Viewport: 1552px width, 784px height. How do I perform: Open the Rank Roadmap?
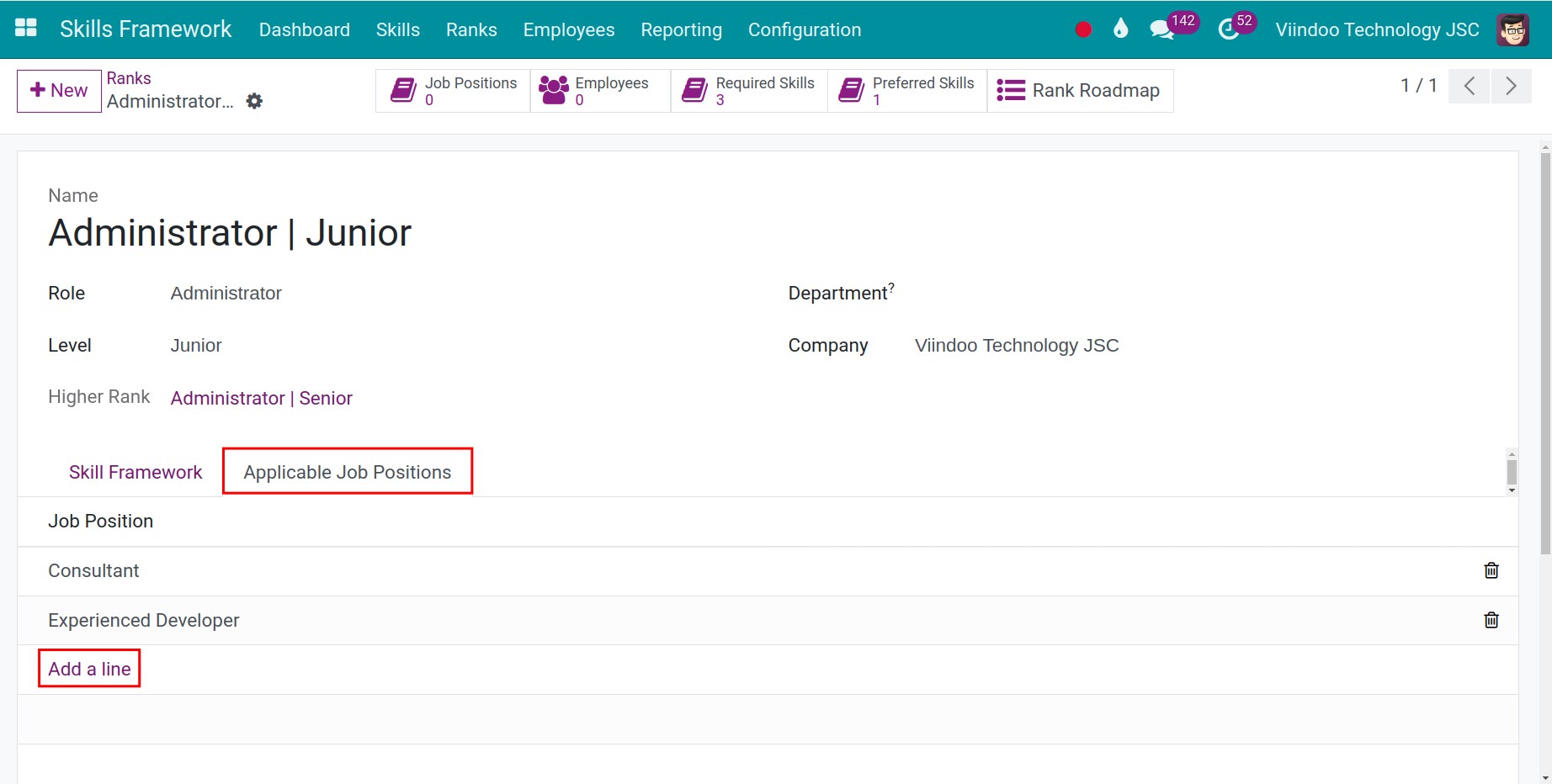(x=1080, y=90)
